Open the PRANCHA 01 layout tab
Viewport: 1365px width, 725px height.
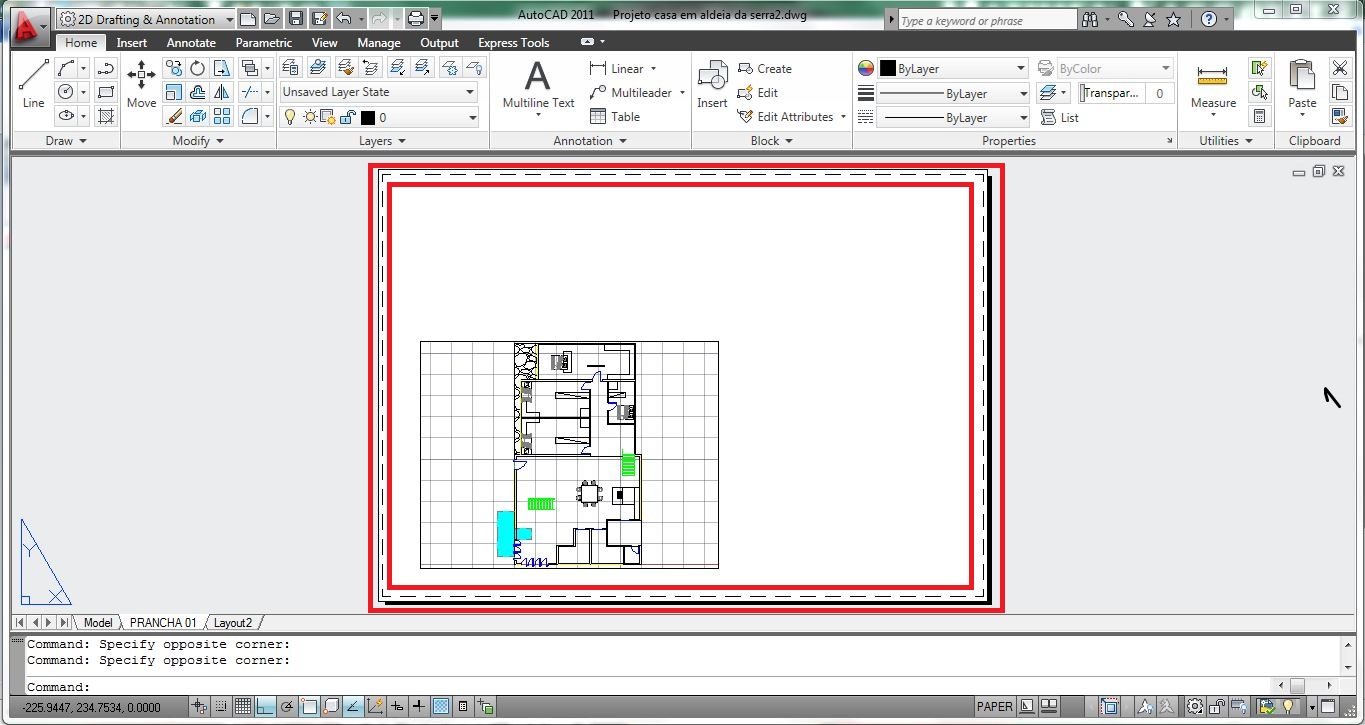pos(162,622)
